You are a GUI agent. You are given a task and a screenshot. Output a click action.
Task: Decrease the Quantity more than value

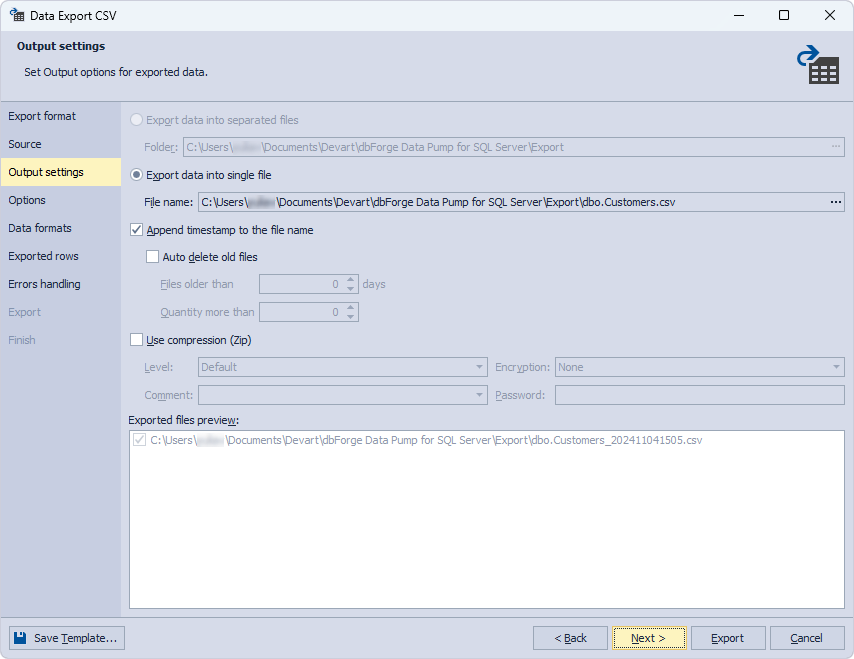pyautogui.click(x=351, y=316)
